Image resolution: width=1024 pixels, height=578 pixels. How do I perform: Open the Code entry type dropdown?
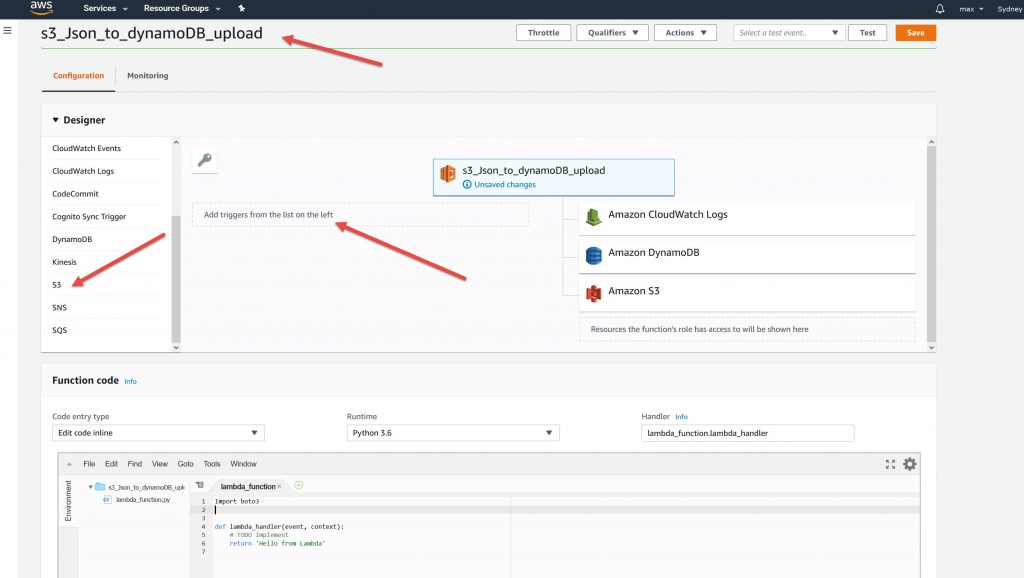[x=158, y=433]
